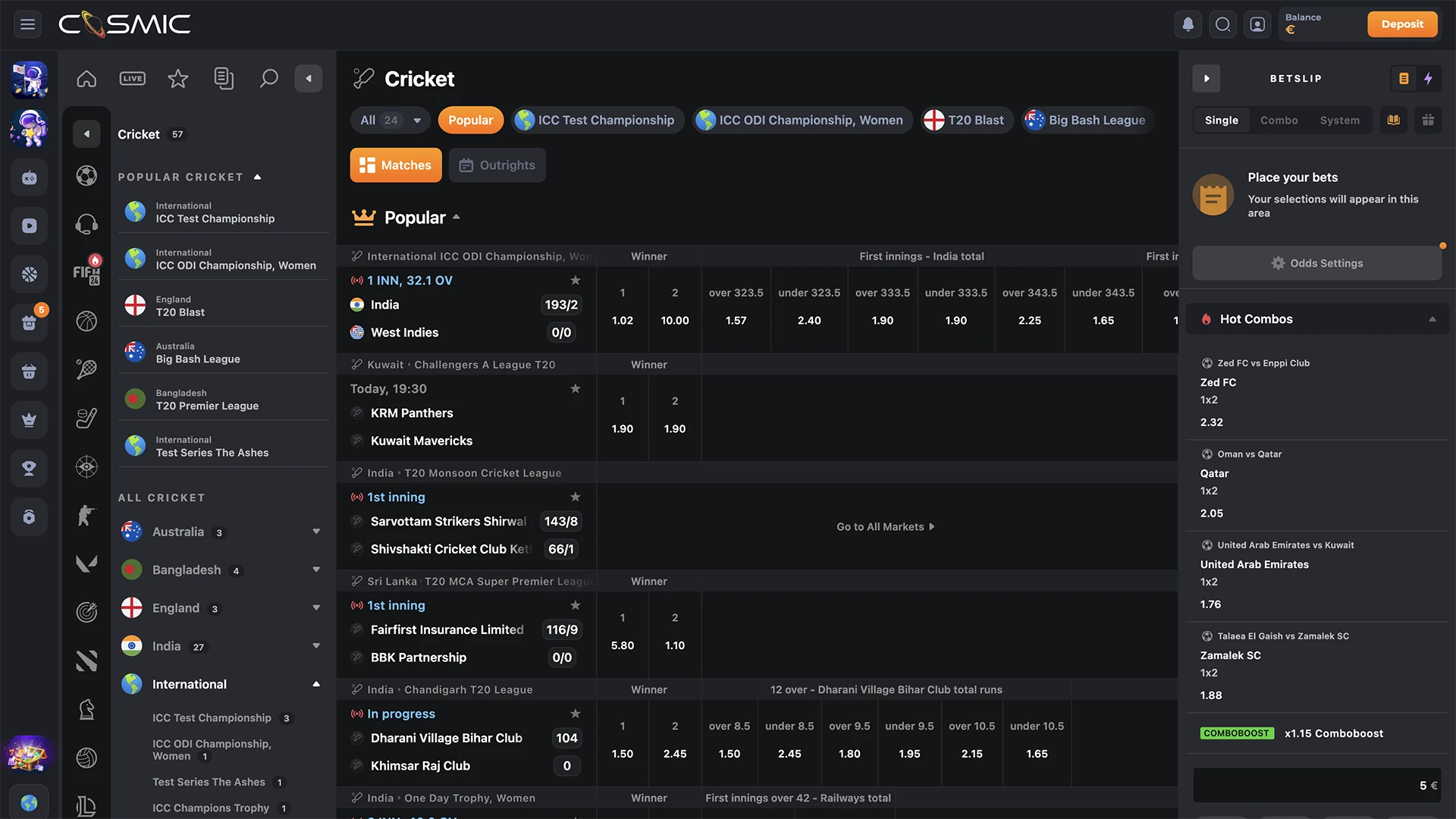Collapse the sports side panel arrow
The height and width of the screenshot is (819, 1456).
(x=308, y=78)
